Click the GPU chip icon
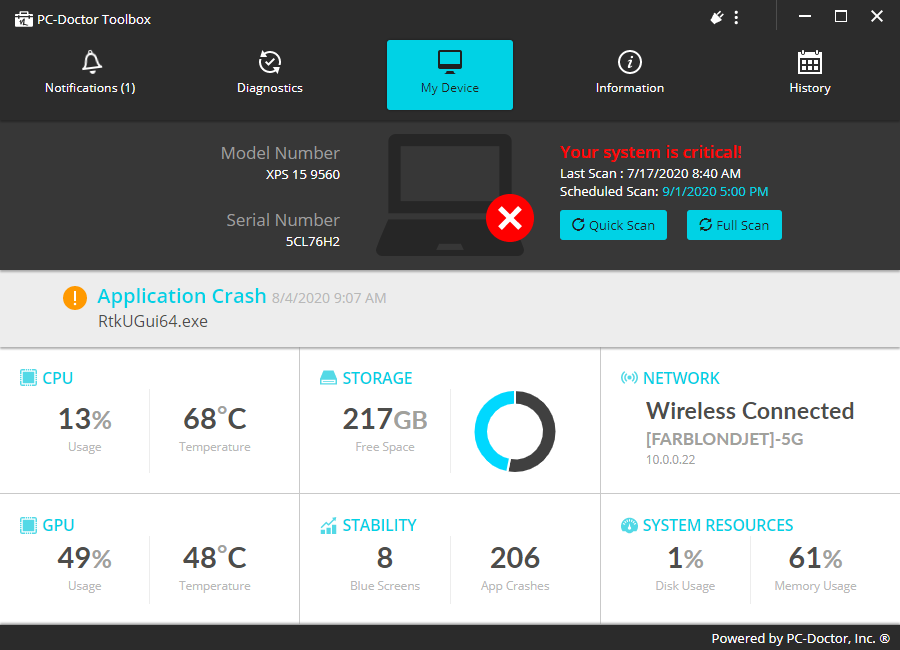This screenshot has width=900, height=650. pyautogui.click(x=28, y=525)
